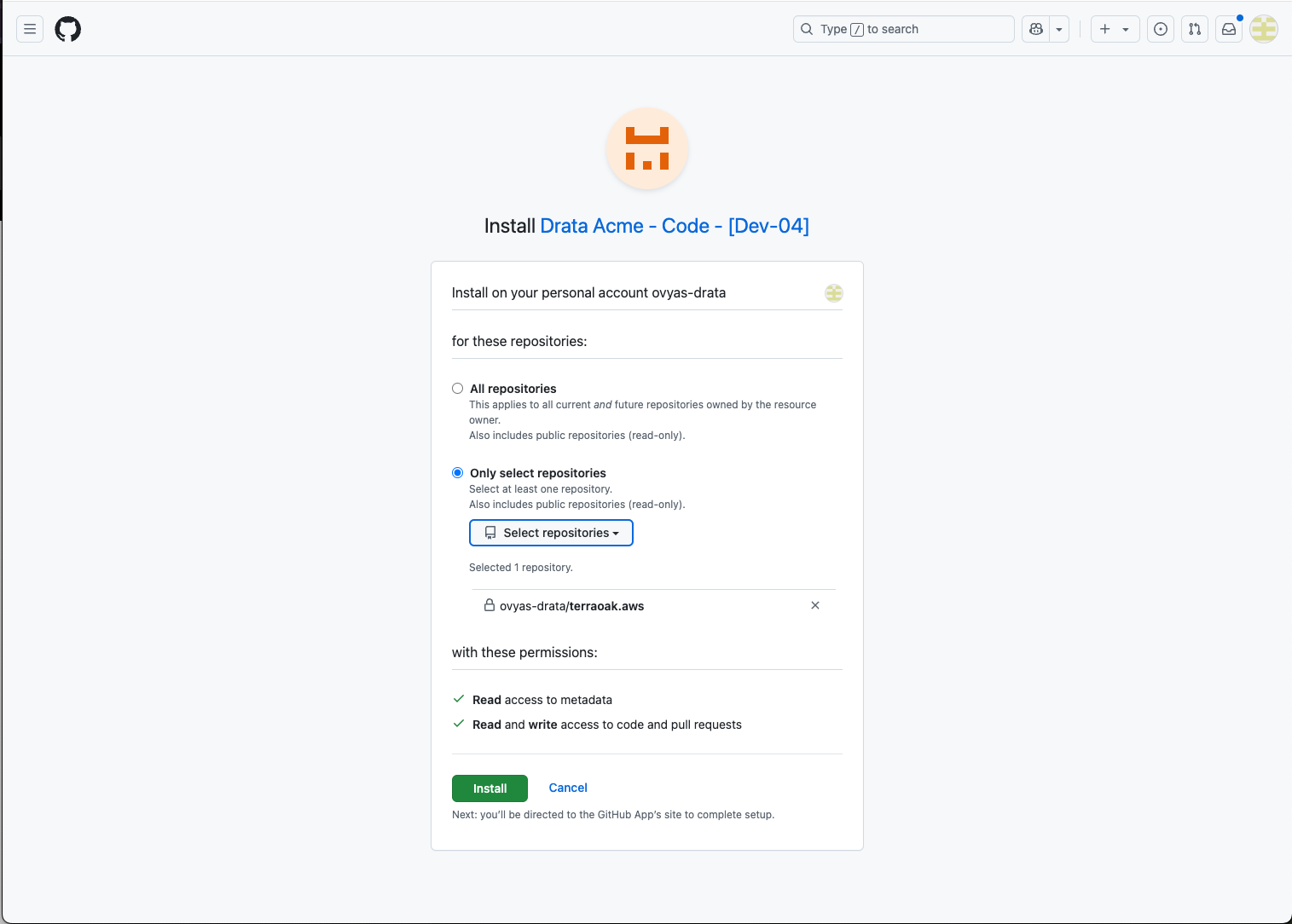Click the Read access to metadata permission
The image size is (1292, 924).
[x=542, y=700]
